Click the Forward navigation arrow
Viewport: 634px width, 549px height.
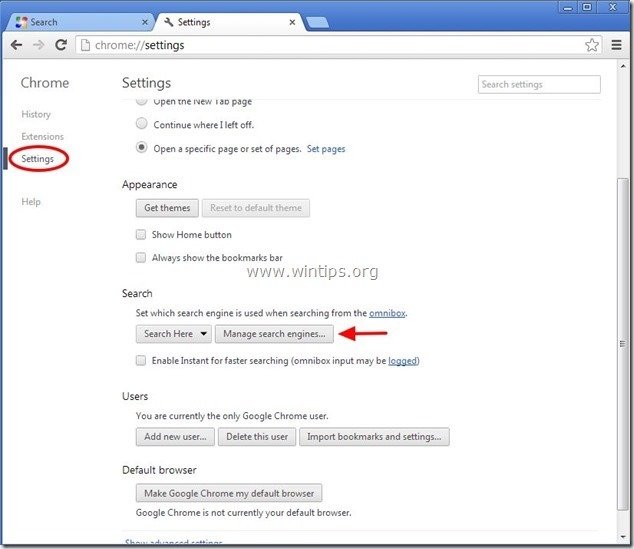click(38, 45)
